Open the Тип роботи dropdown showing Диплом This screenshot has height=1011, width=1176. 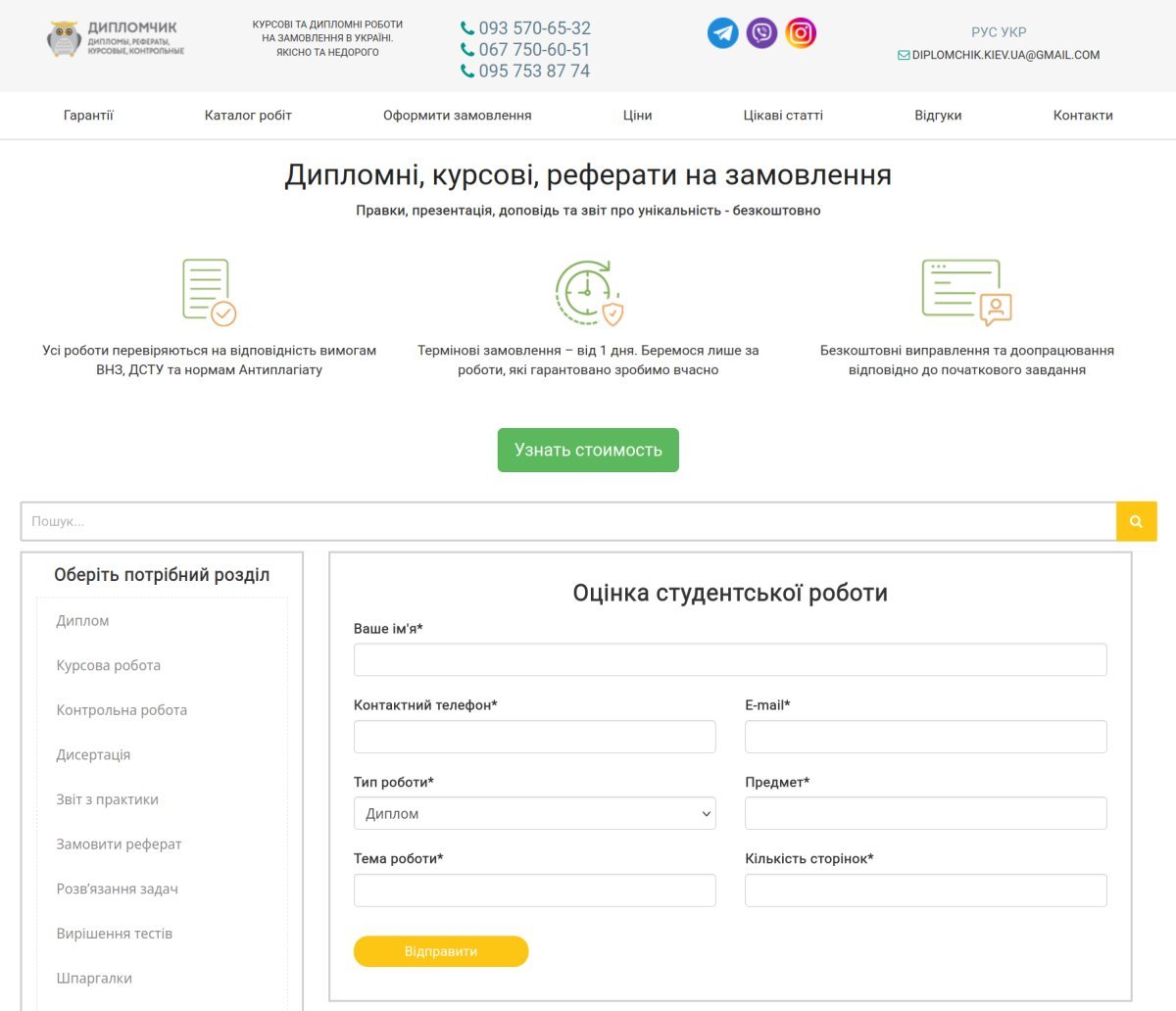tap(534, 813)
